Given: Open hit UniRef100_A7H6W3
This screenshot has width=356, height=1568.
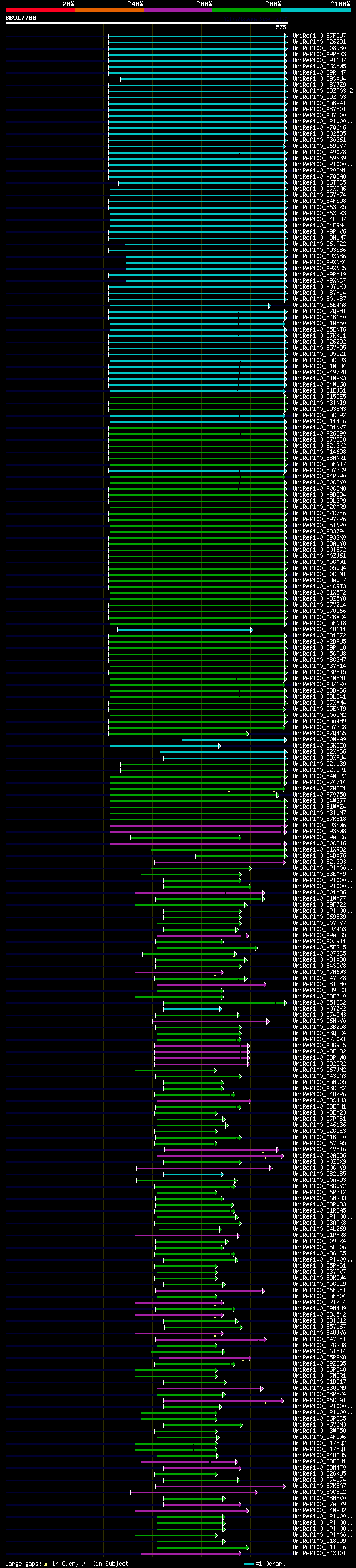Looking at the screenshot, I should coord(319,972).
